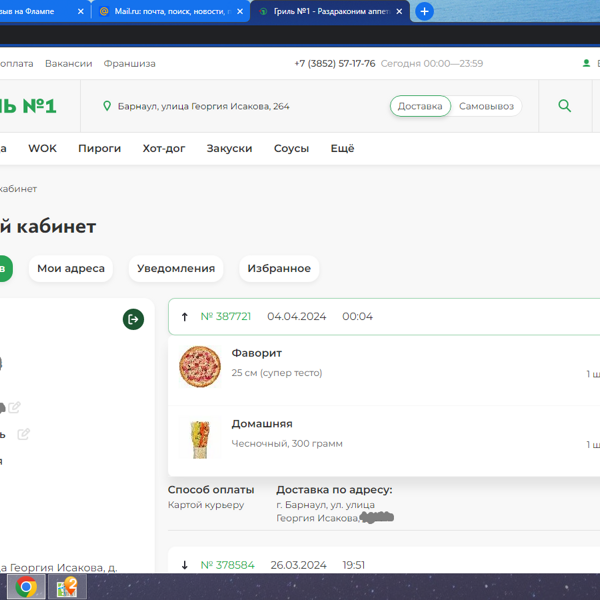Open the WOK menu category
Screen dimensions: 600x600
(42, 148)
